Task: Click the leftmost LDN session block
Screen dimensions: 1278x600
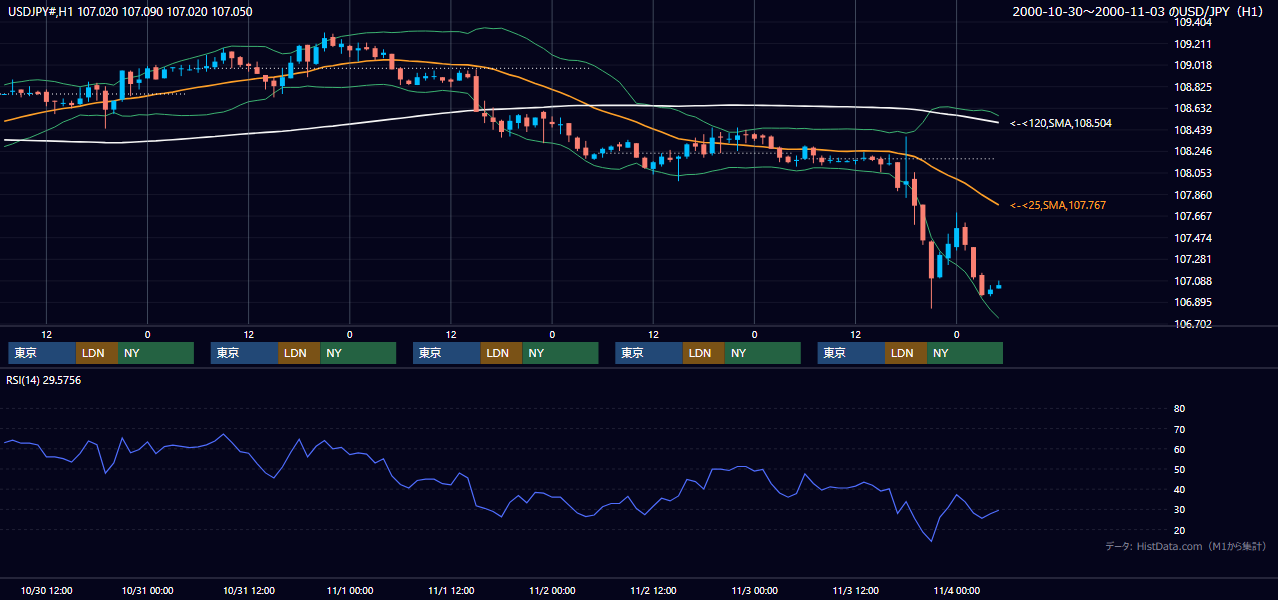Action: tap(97, 353)
